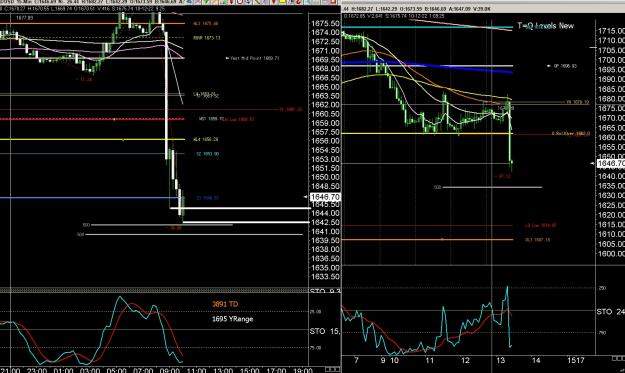Click the 1662.00 price axis label
The image size is (625, 373).
click(325, 105)
